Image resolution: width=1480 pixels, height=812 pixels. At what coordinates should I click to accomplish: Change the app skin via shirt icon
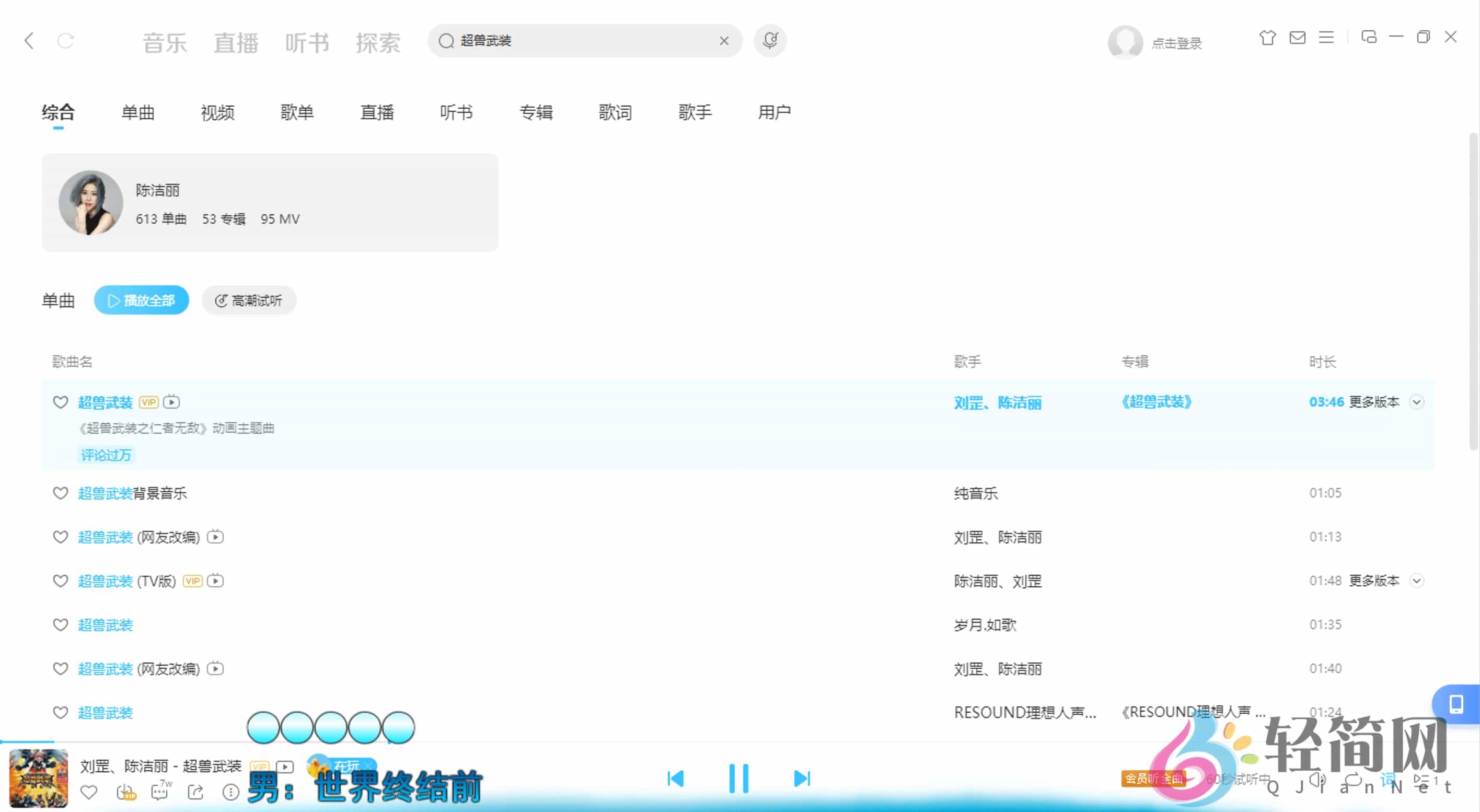coord(1267,38)
